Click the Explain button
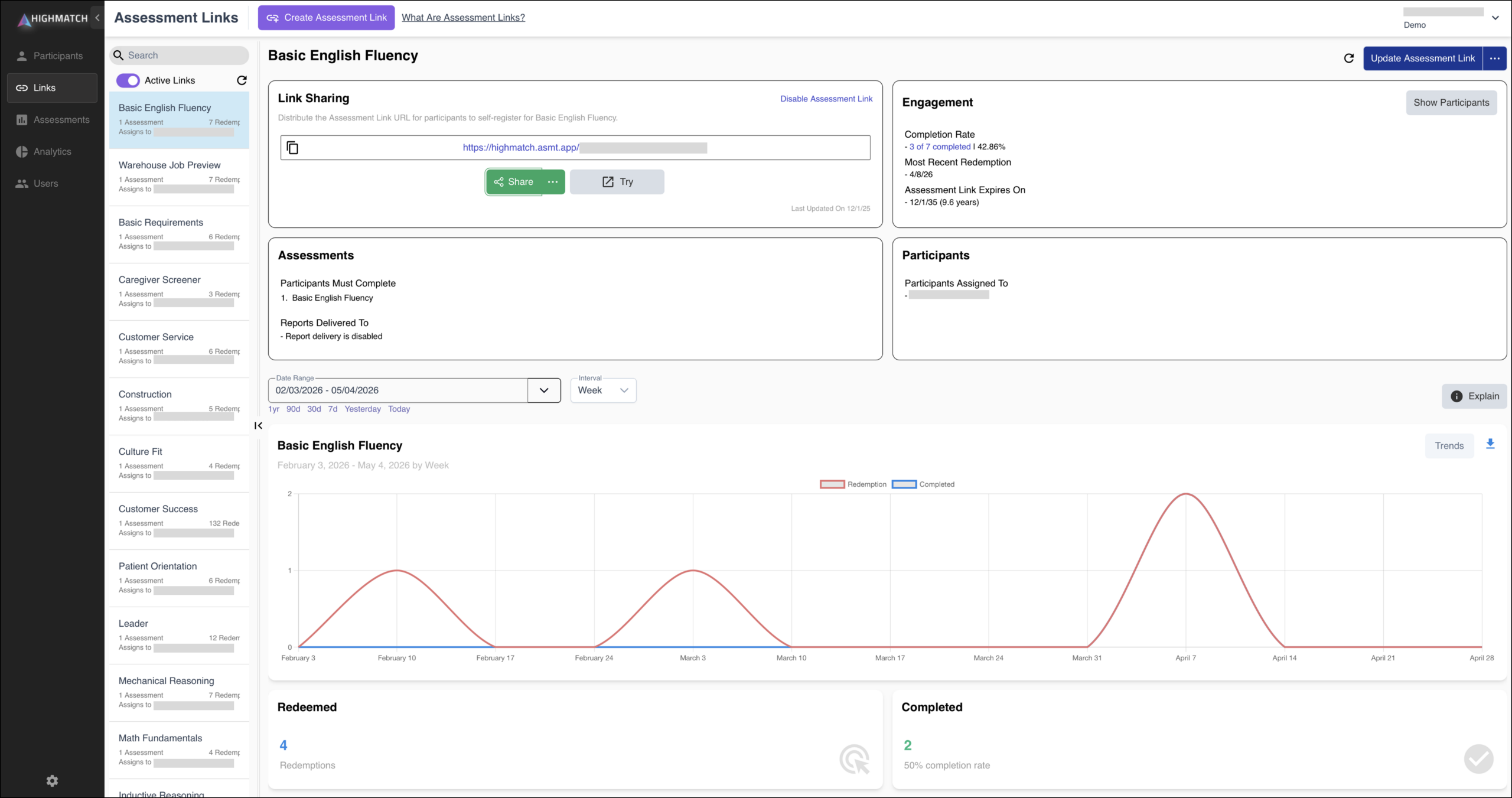Viewport: 1512px width, 798px height. [x=1474, y=396]
